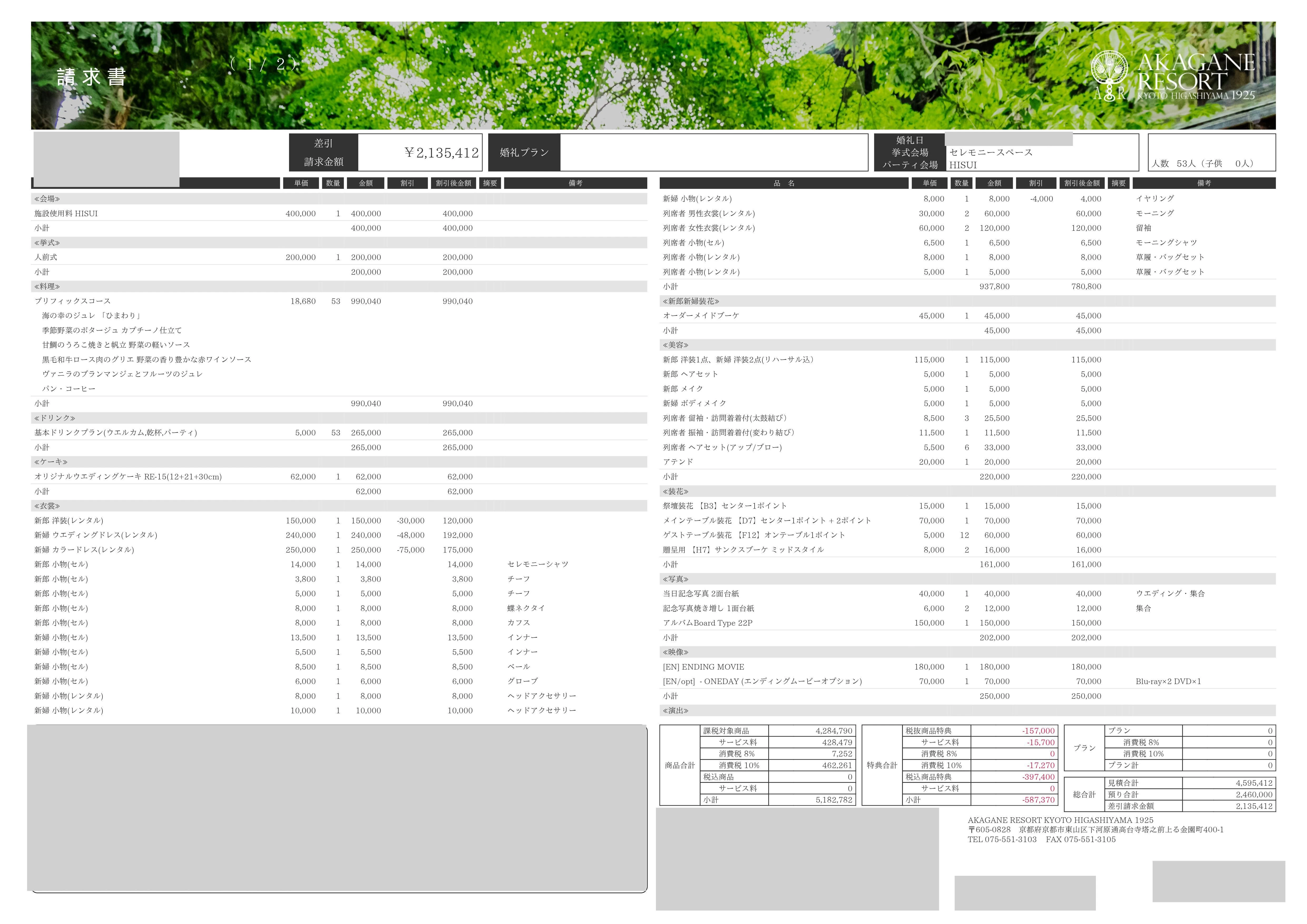Select the オーダーメイドブーケ item
1307x924 pixels.
point(701,316)
